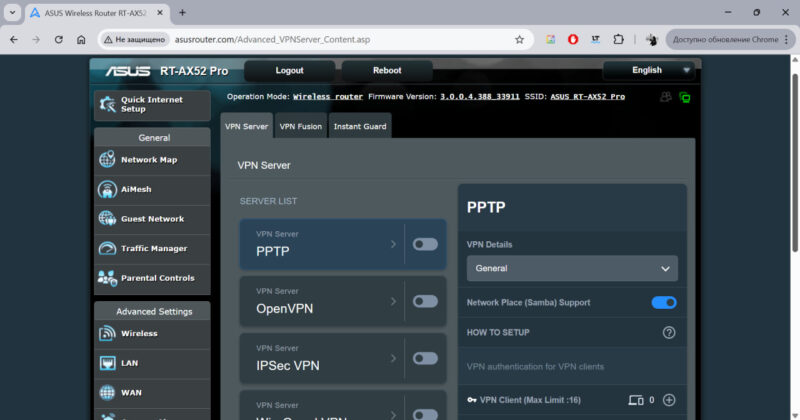Open the Chrome profile avatar

652,39
